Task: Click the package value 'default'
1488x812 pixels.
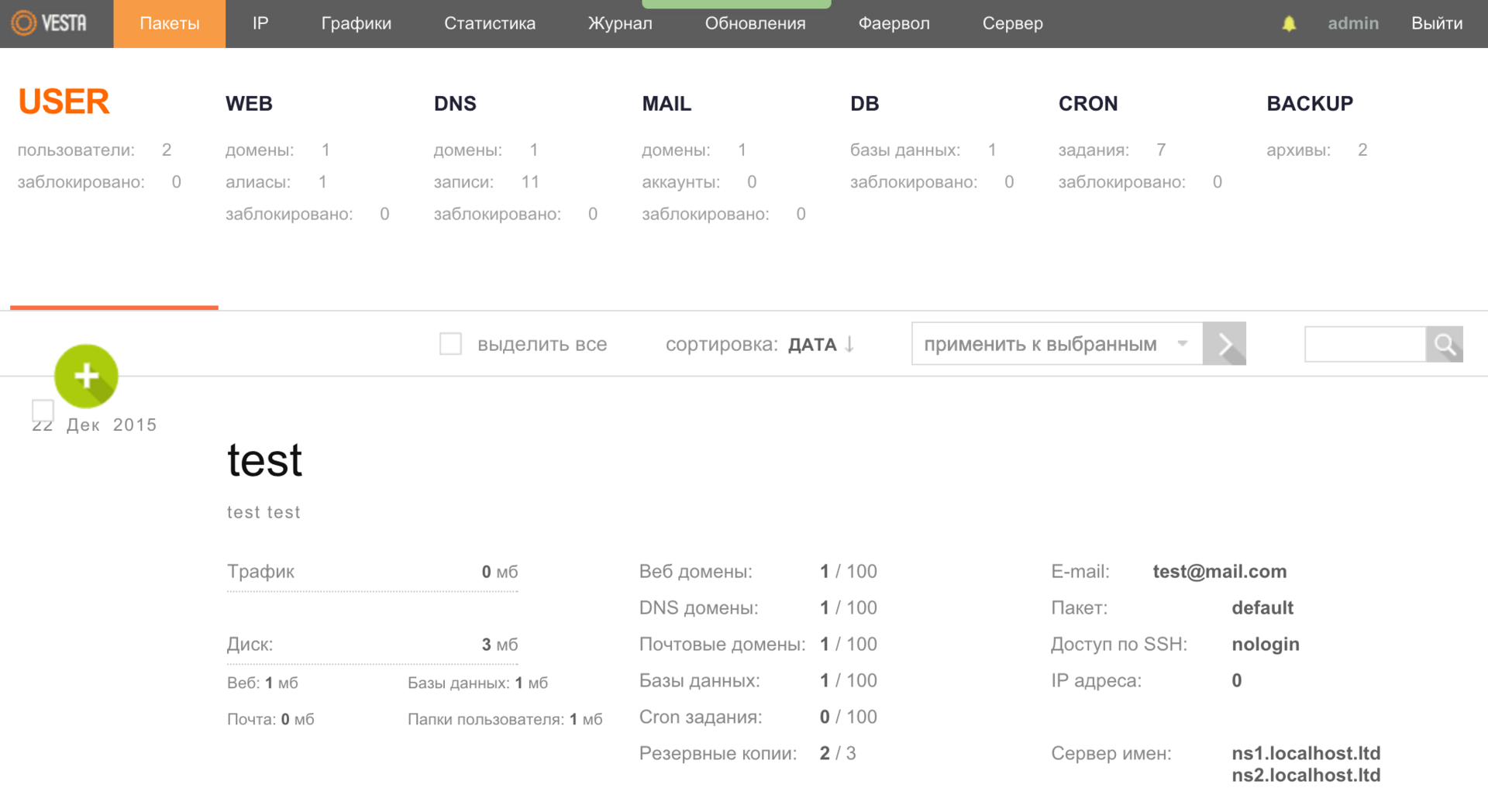Action: click(1262, 608)
